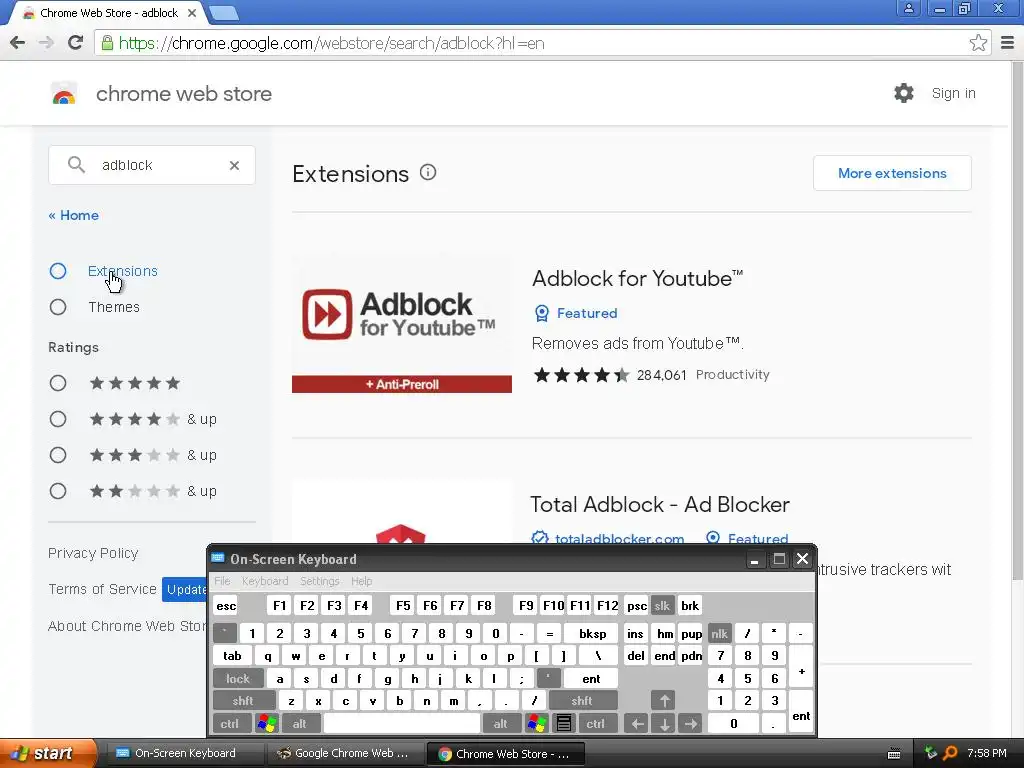
Task: Go back via the « Home link
Action: click(74, 216)
